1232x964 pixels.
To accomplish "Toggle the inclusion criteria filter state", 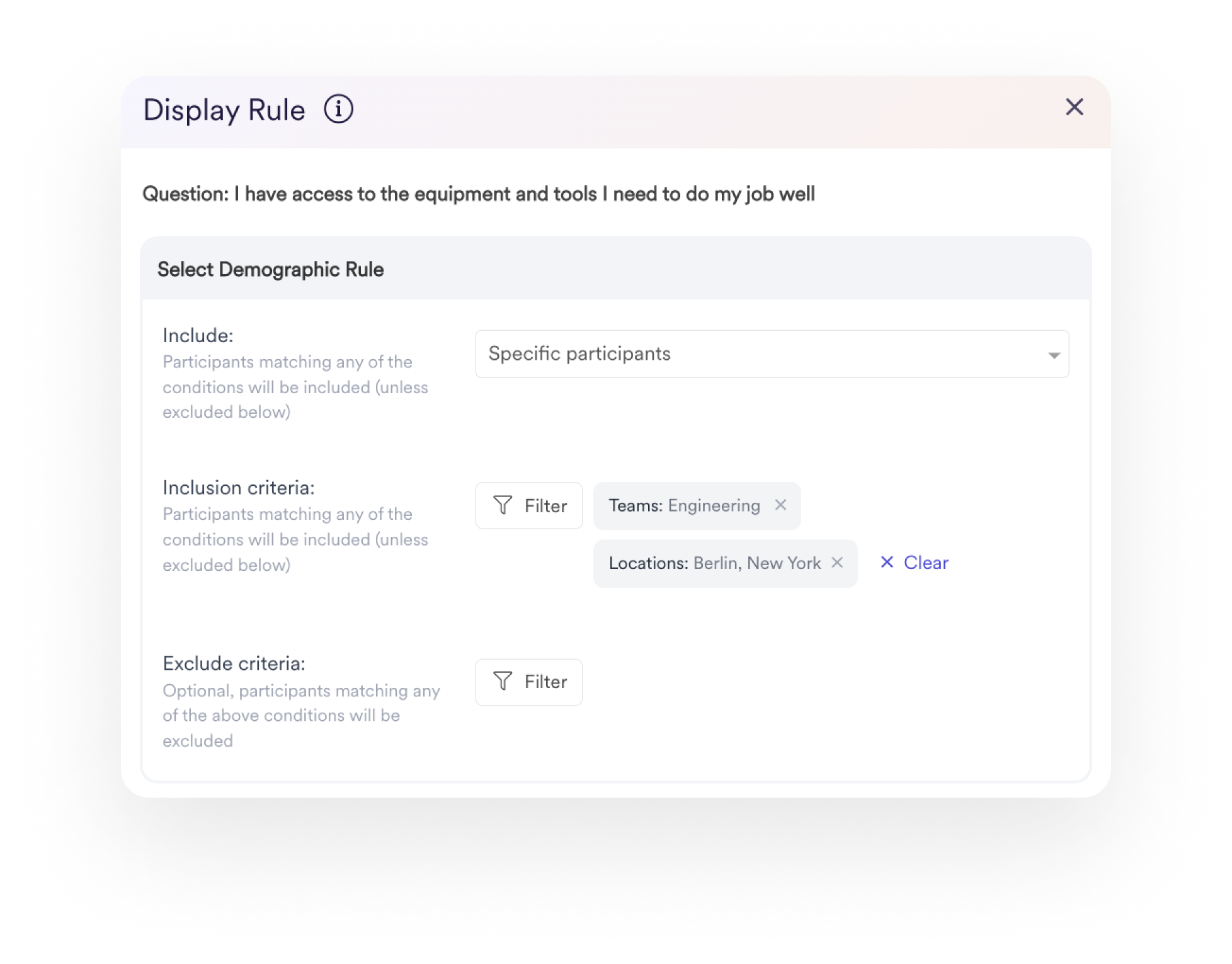I will [x=527, y=505].
